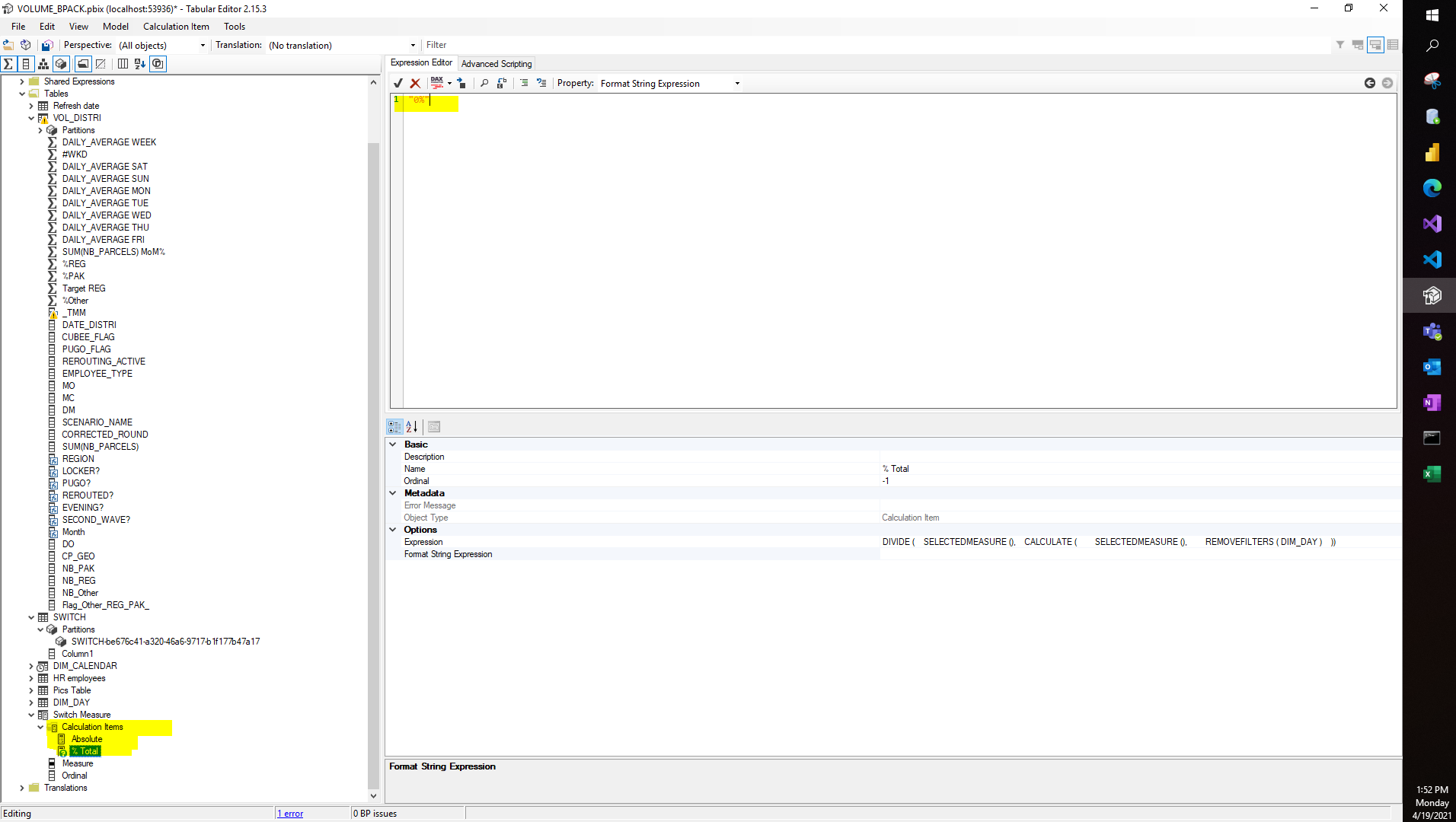The image size is (1456, 822).
Task: Cancel expression changes with the red X icon
Action: pos(415,83)
